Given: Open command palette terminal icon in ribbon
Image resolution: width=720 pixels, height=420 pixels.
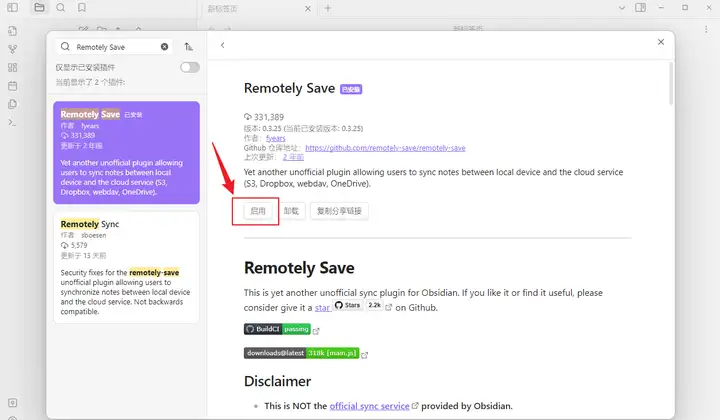Looking at the screenshot, I should 12,123.
